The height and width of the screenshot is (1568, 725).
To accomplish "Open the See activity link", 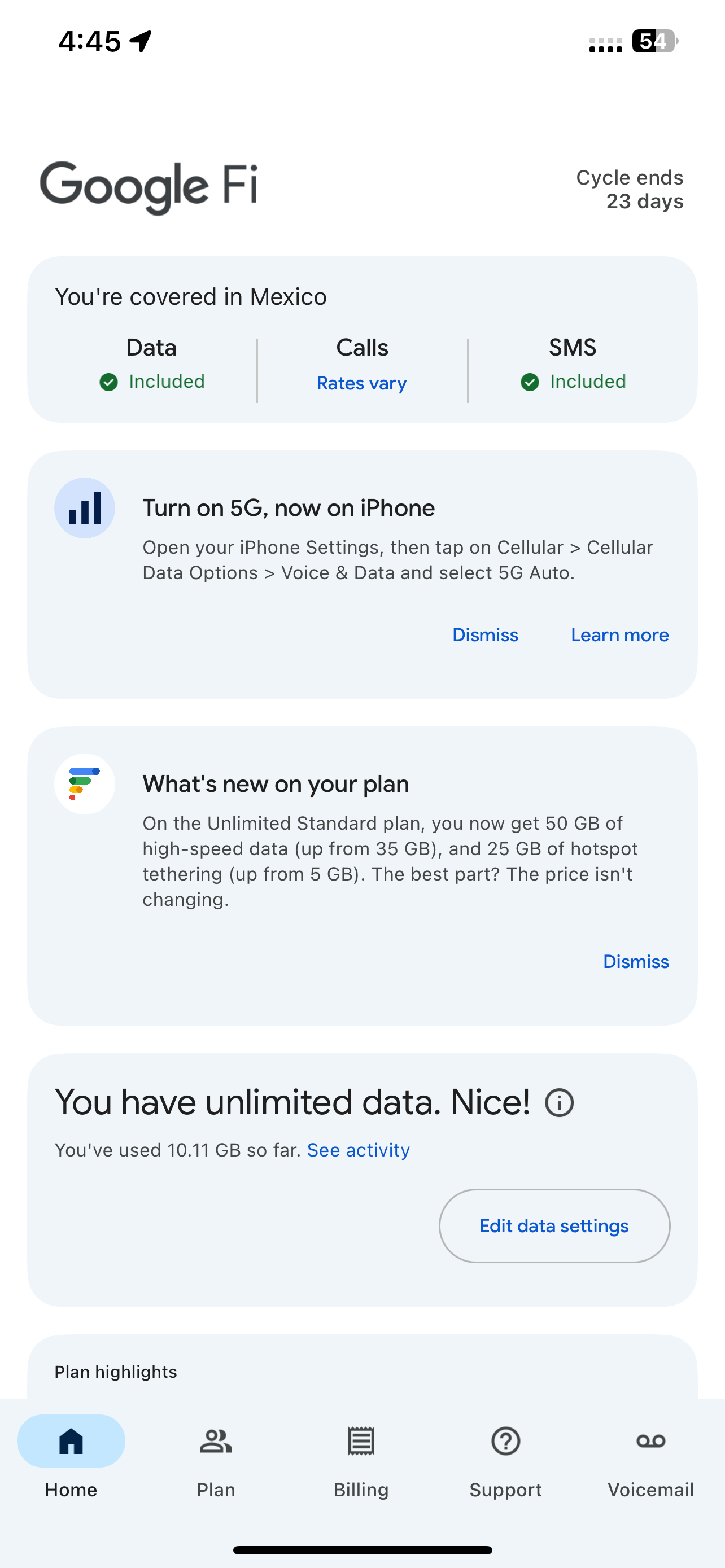I will [x=359, y=1150].
